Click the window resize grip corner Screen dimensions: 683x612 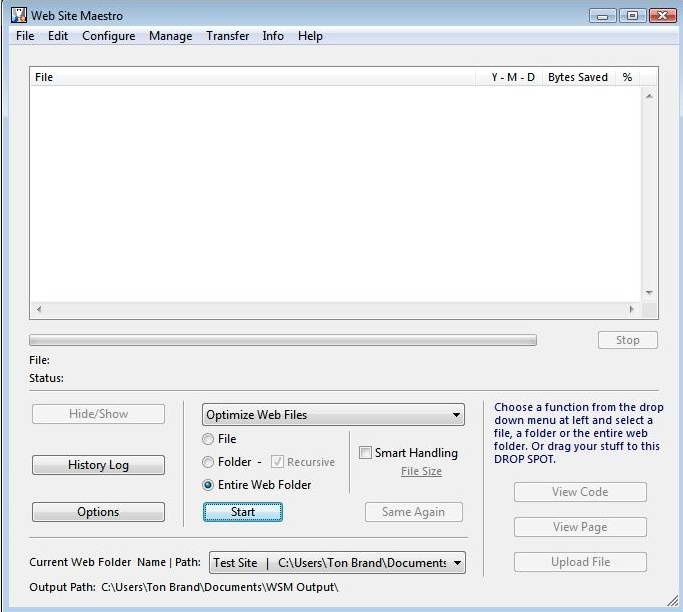tap(673, 602)
